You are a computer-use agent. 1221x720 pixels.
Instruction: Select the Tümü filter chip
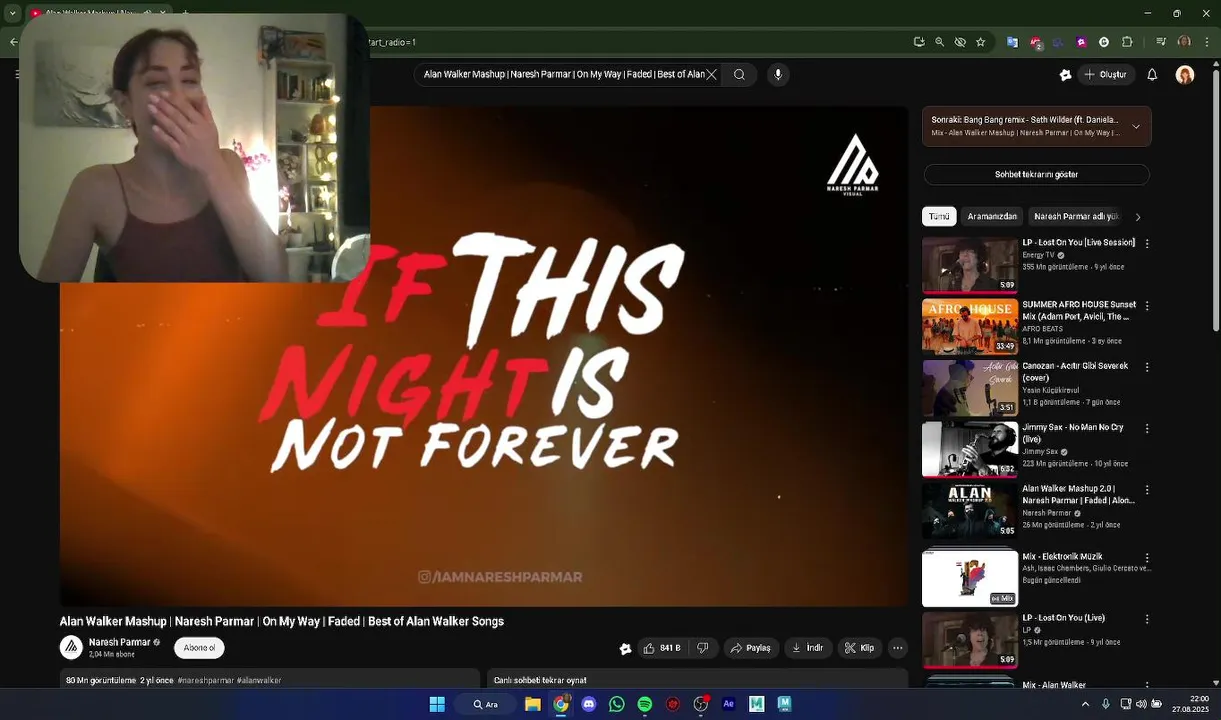point(939,216)
